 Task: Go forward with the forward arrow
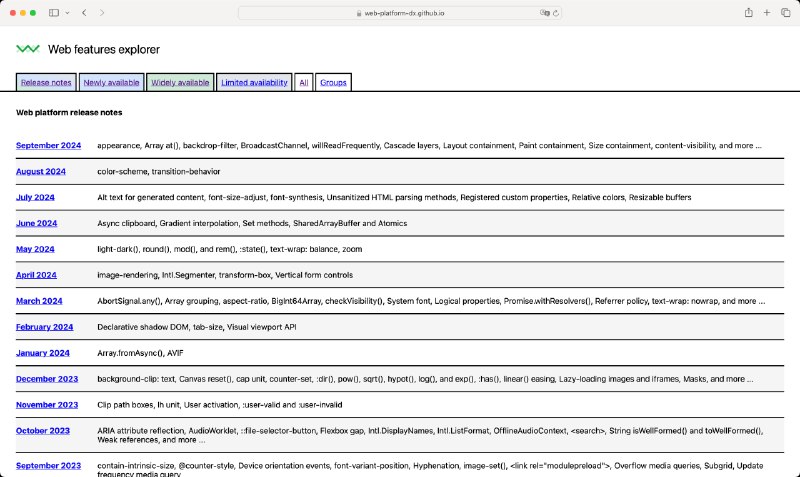[102, 13]
